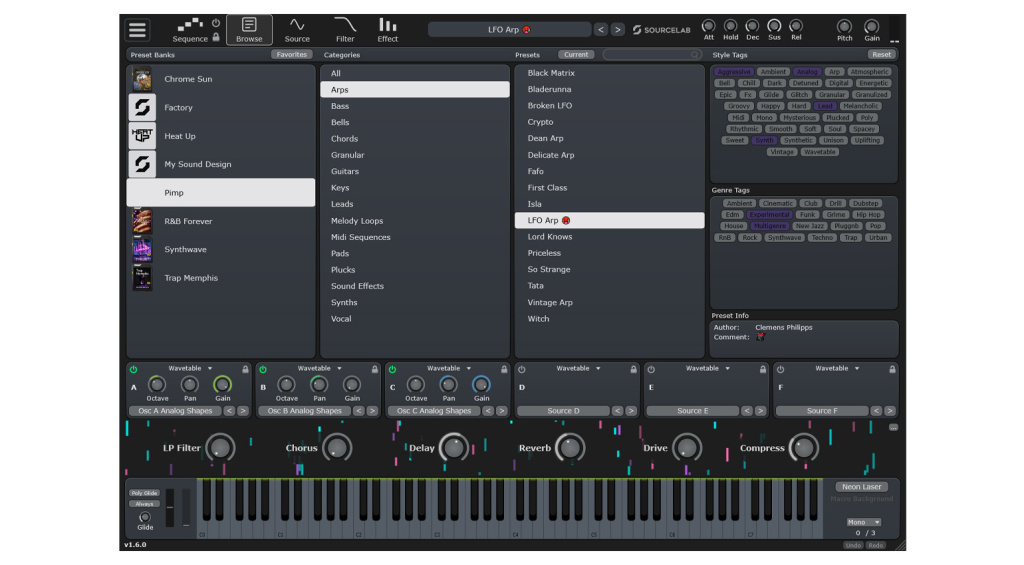Viewport: 1024px width, 565px height.
Task: Choose the Bass category
Action: click(x=415, y=106)
